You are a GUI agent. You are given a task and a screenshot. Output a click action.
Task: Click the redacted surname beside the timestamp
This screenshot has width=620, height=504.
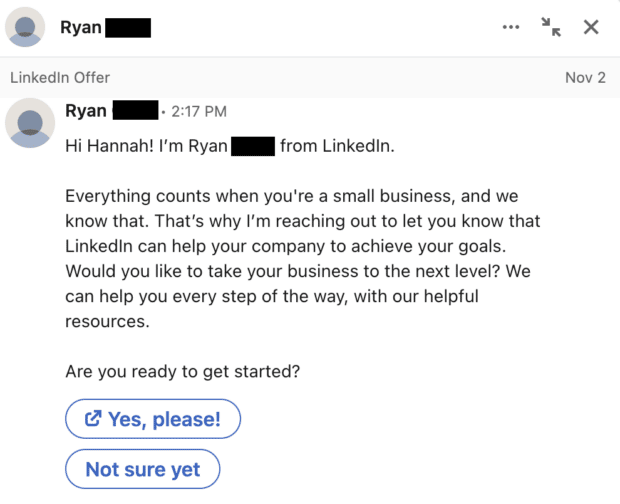(135, 110)
